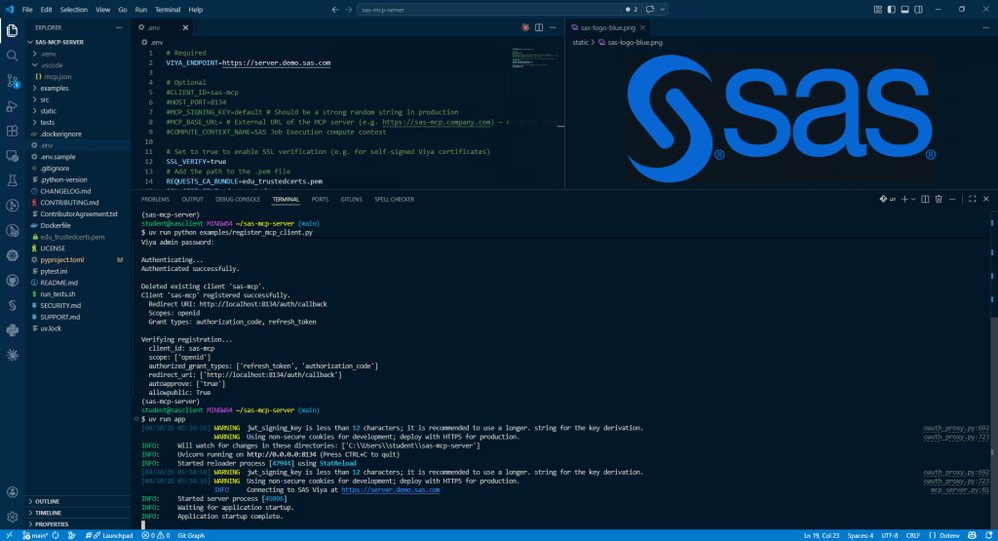Open the Accounts menu icon
998x541 pixels.
pyautogui.click(x=12, y=492)
